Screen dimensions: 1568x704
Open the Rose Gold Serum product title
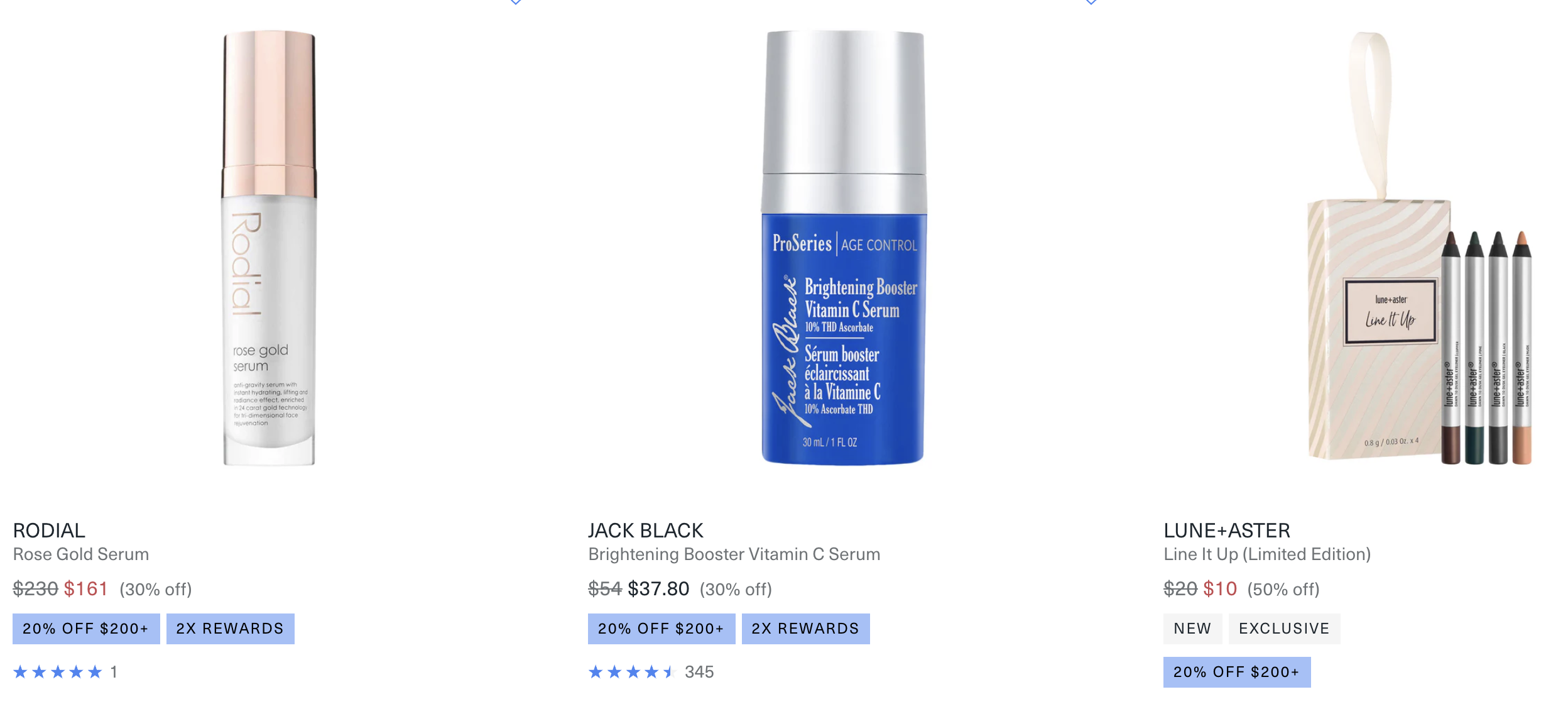pos(81,554)
